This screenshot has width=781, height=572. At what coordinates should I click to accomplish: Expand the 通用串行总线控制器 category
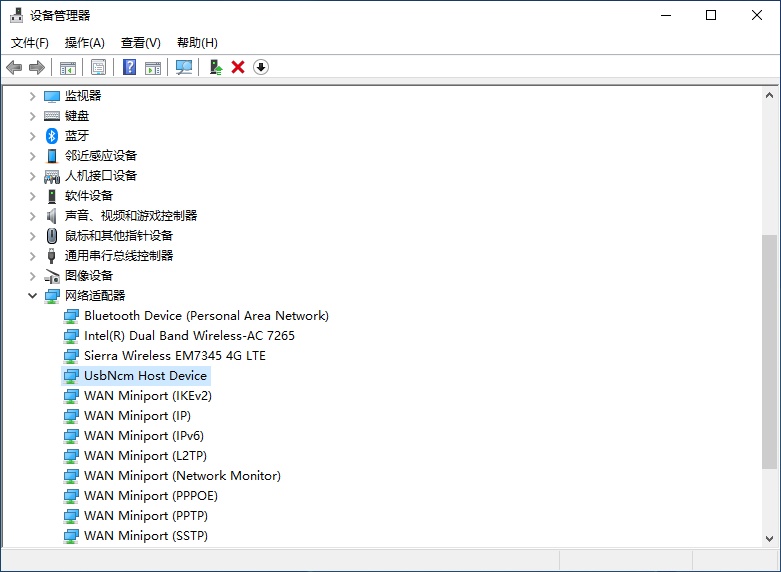click(32, 256)
